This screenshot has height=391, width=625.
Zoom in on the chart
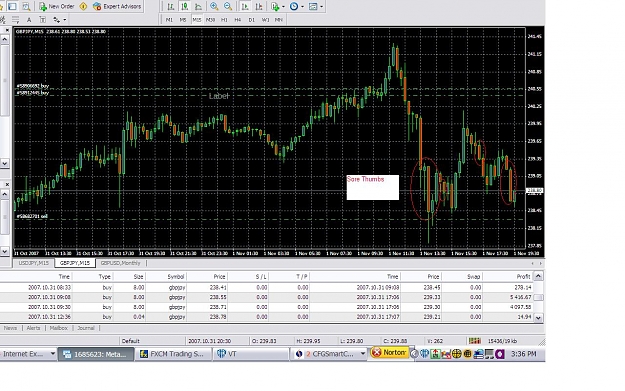click(214, 6)
